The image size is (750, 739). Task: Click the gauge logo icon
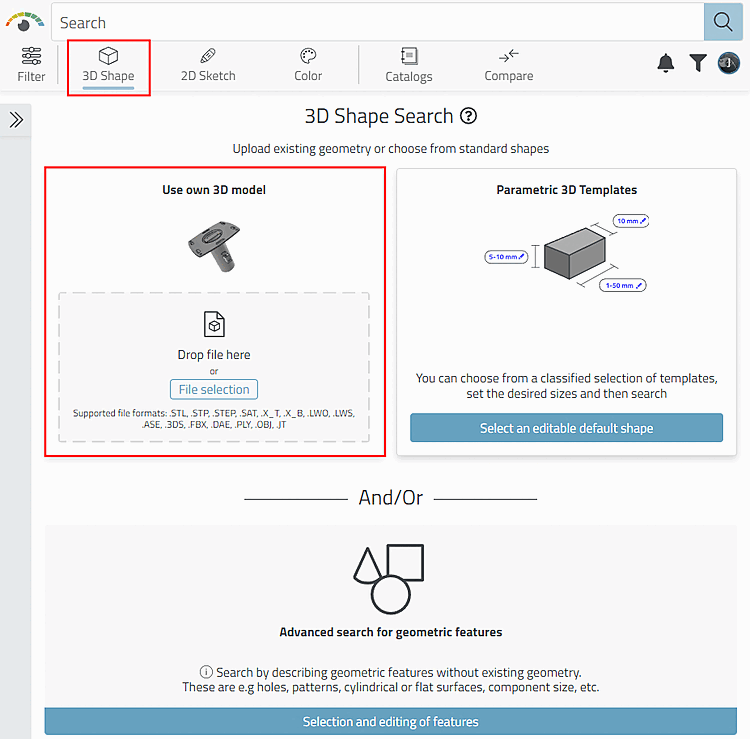click(x=24, y=22)
